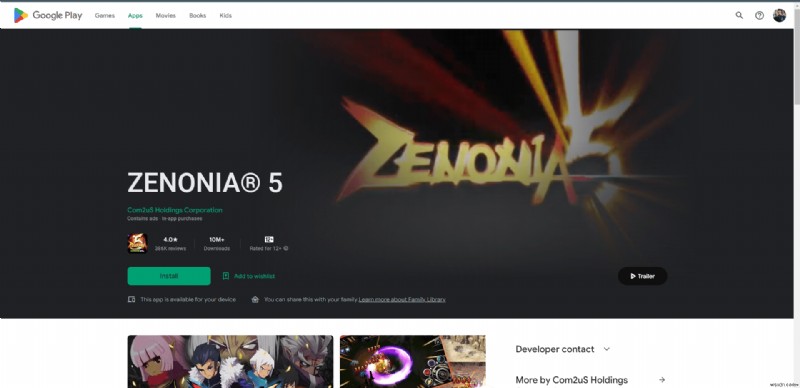Screen dimensions: 800x388
Task: Open the account profile avatar
Action: pos(779,15)
